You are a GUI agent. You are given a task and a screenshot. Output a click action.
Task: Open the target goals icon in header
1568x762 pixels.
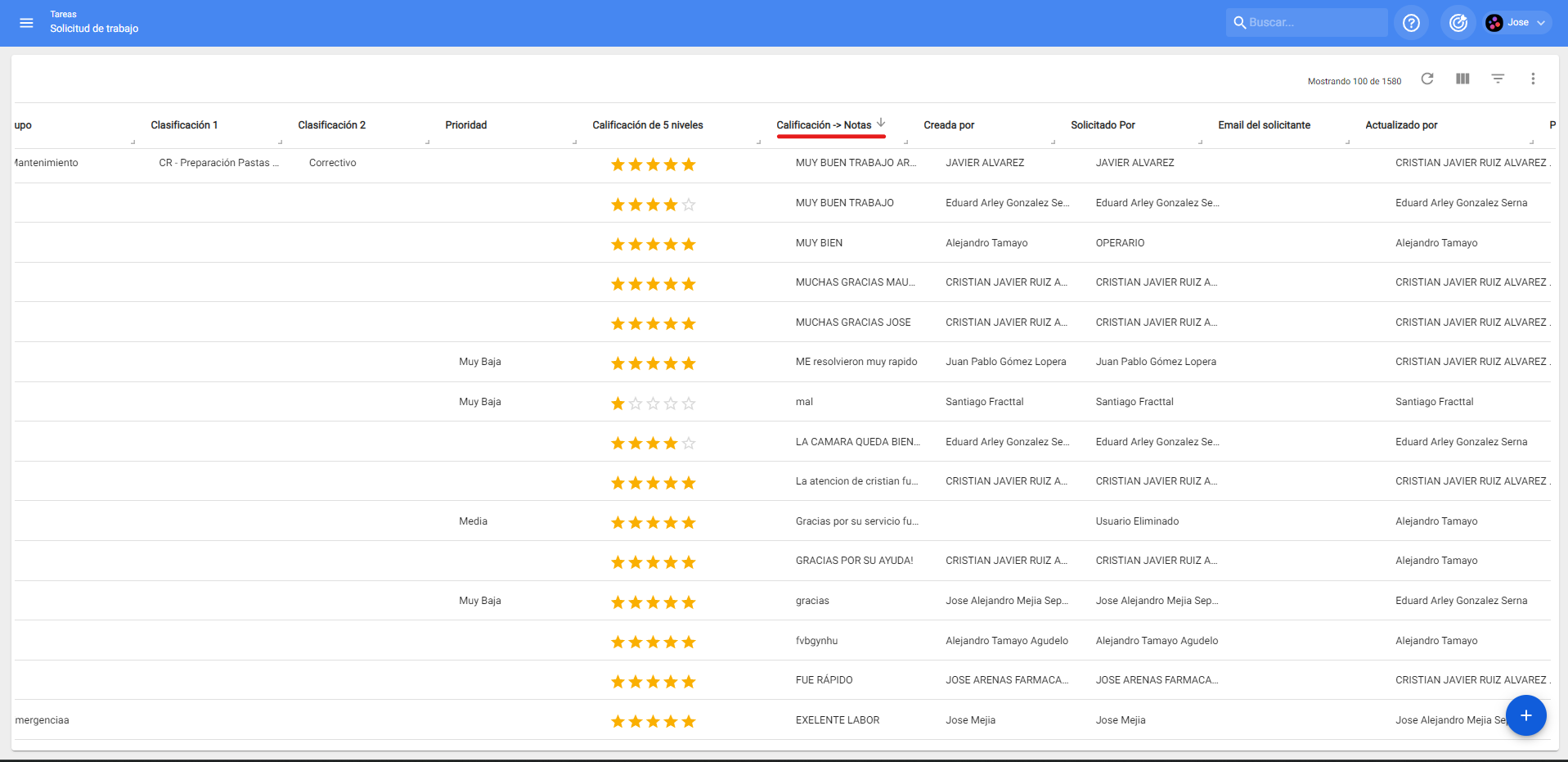click(1458, 23)
